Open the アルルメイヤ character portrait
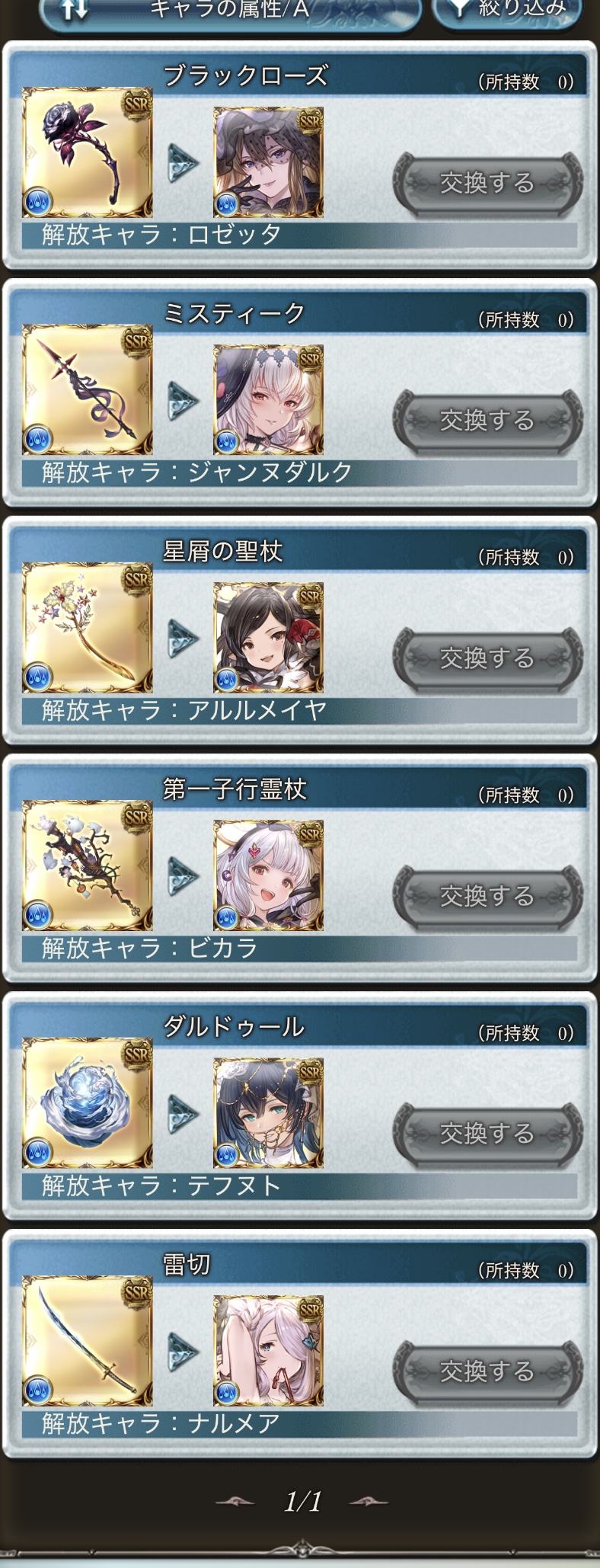The height and width of the screenshot is (1568, 600). tap(268, 638)
